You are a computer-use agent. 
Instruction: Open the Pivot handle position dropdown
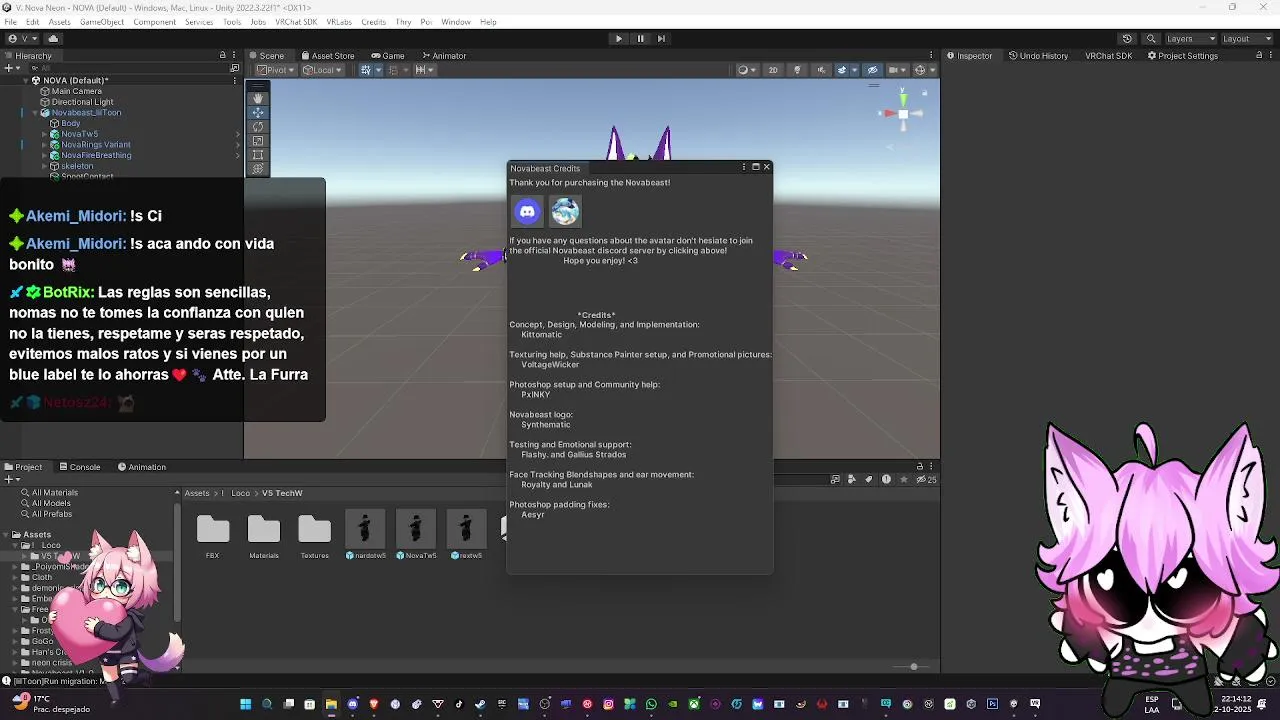[275, 70]
